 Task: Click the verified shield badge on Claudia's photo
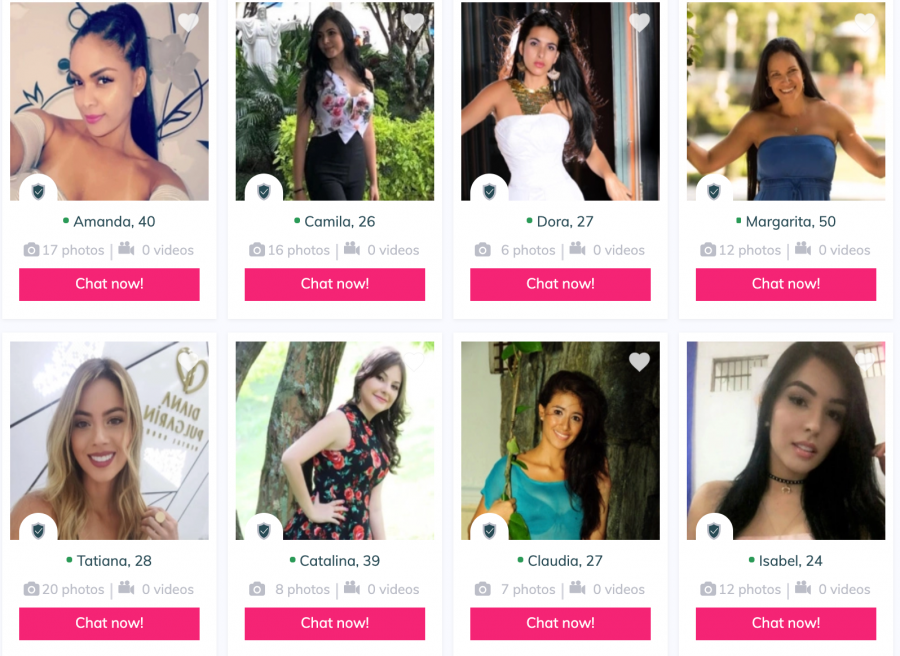489,530
